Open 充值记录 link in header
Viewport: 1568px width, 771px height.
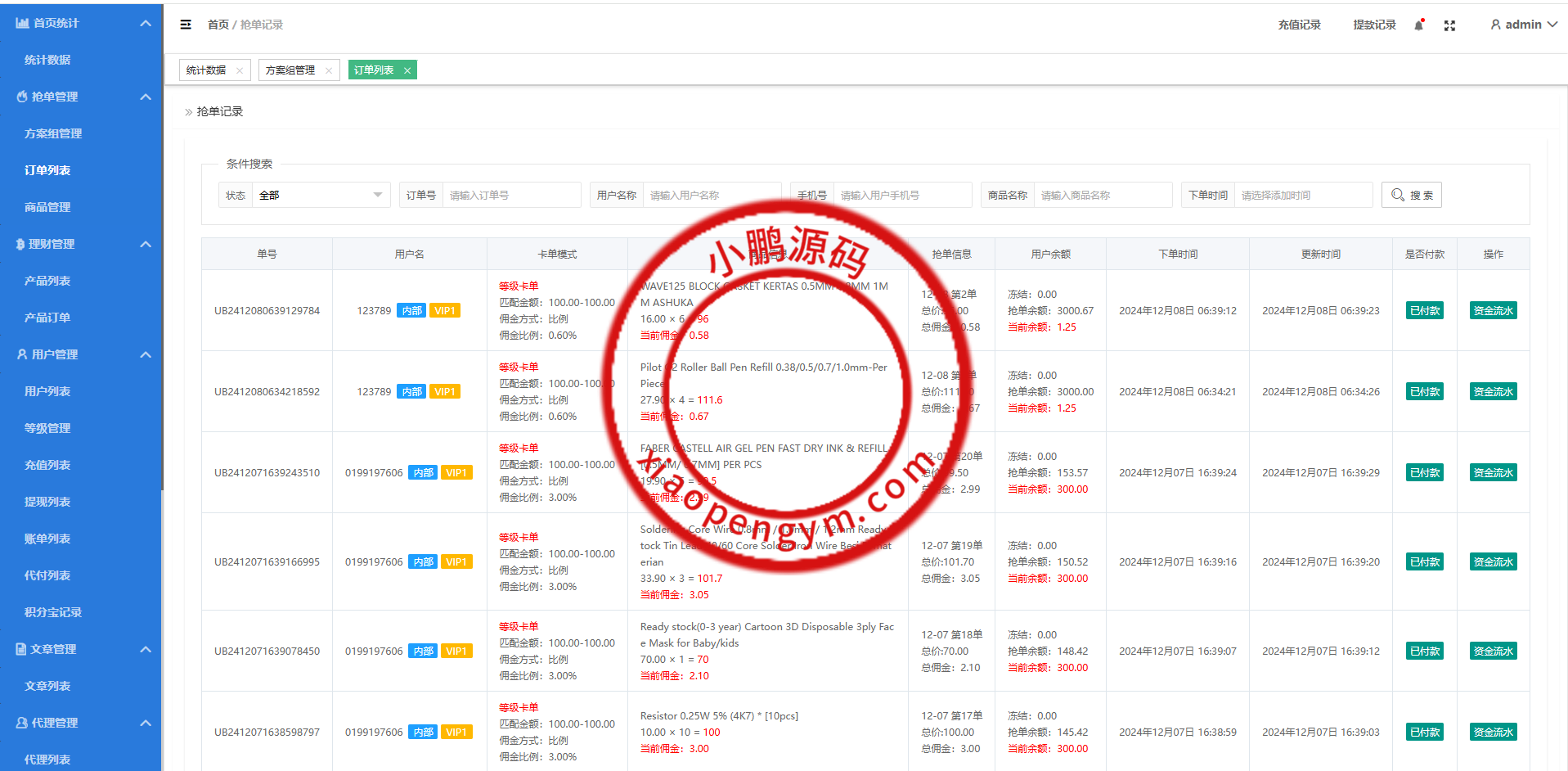coord(1299,25)
